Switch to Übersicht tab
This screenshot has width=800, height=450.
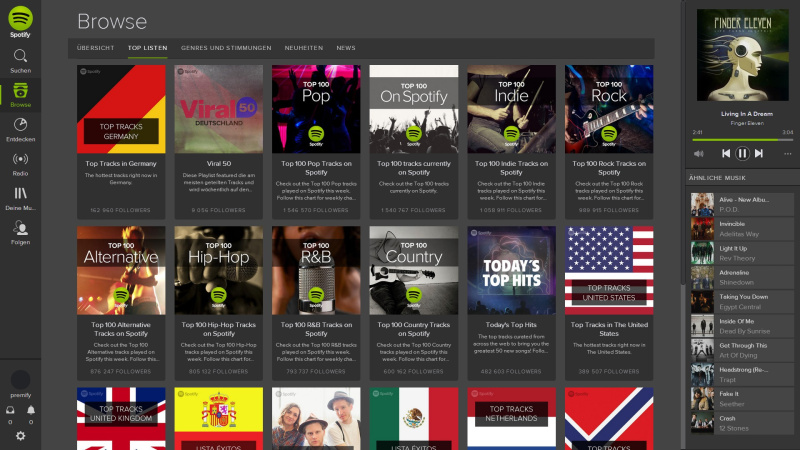[x=95, y=48]
